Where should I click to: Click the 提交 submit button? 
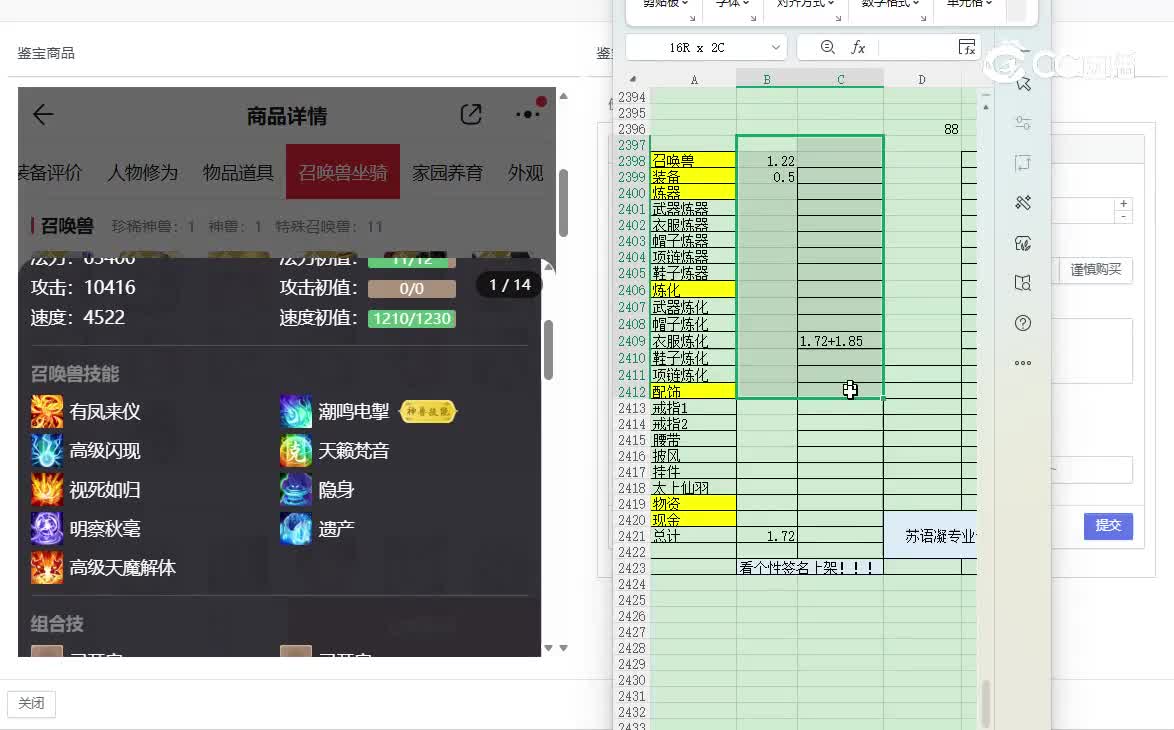[1108, 525]
